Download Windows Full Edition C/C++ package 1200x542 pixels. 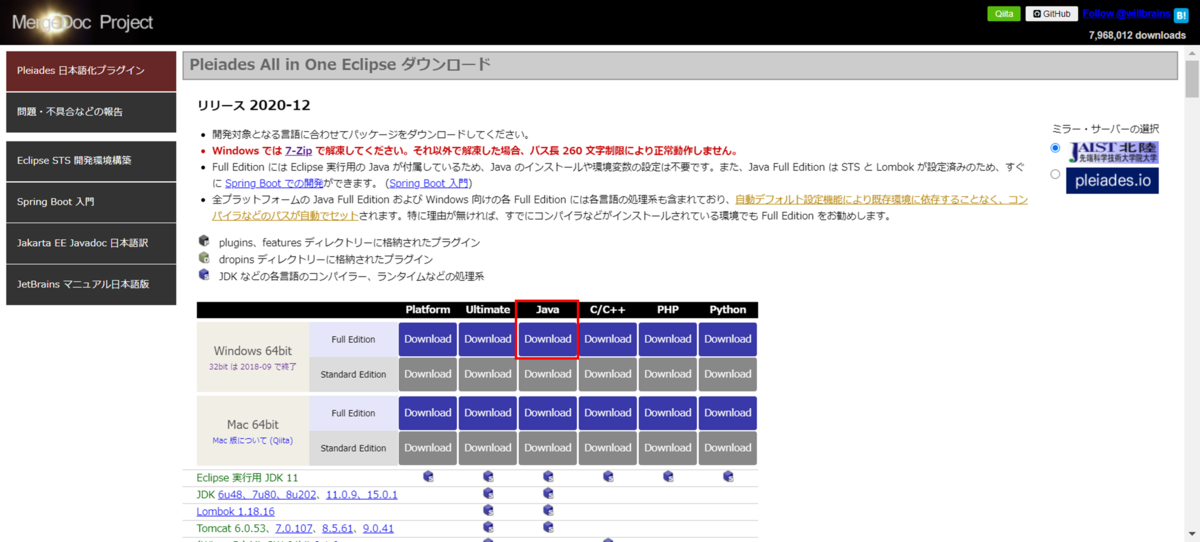point(608,339)
